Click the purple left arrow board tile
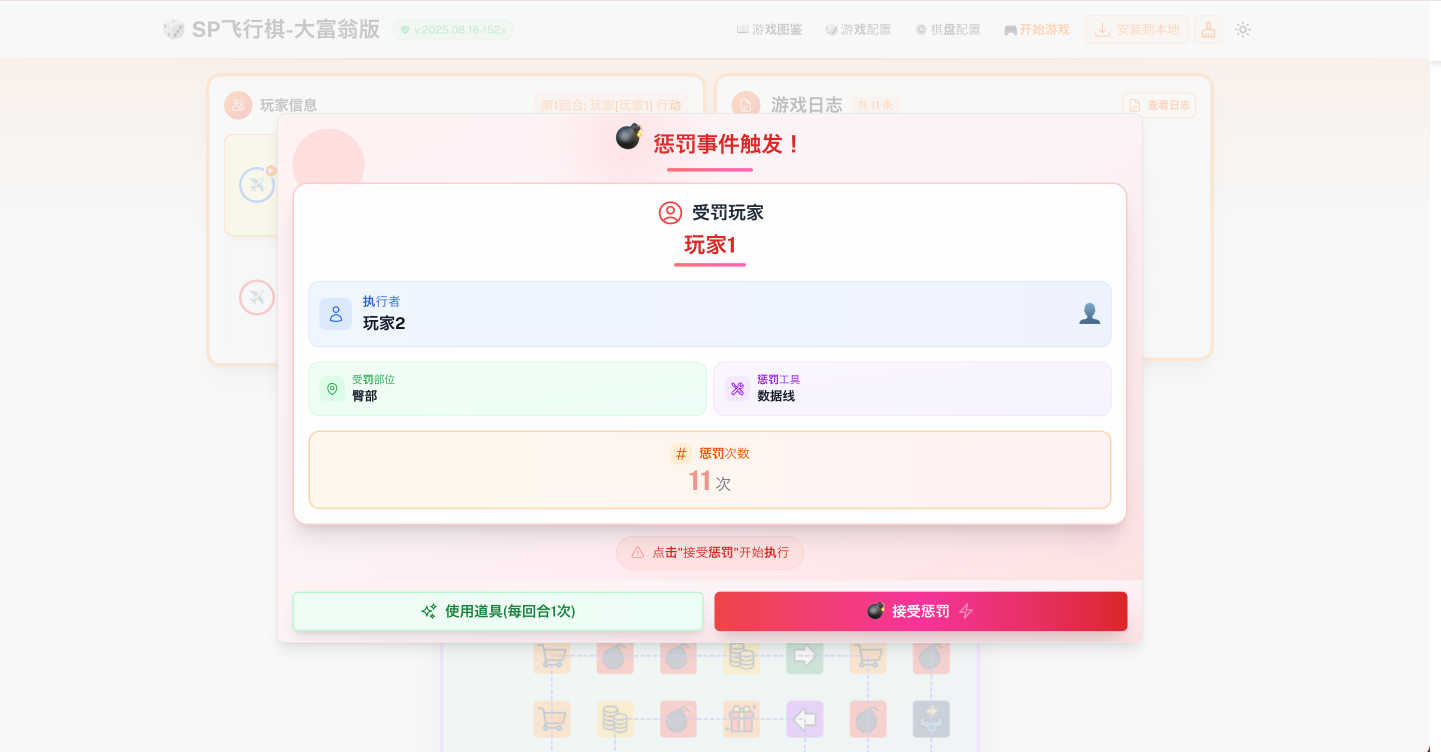Screen dimensions: 1441x752 tap(804, 719)
